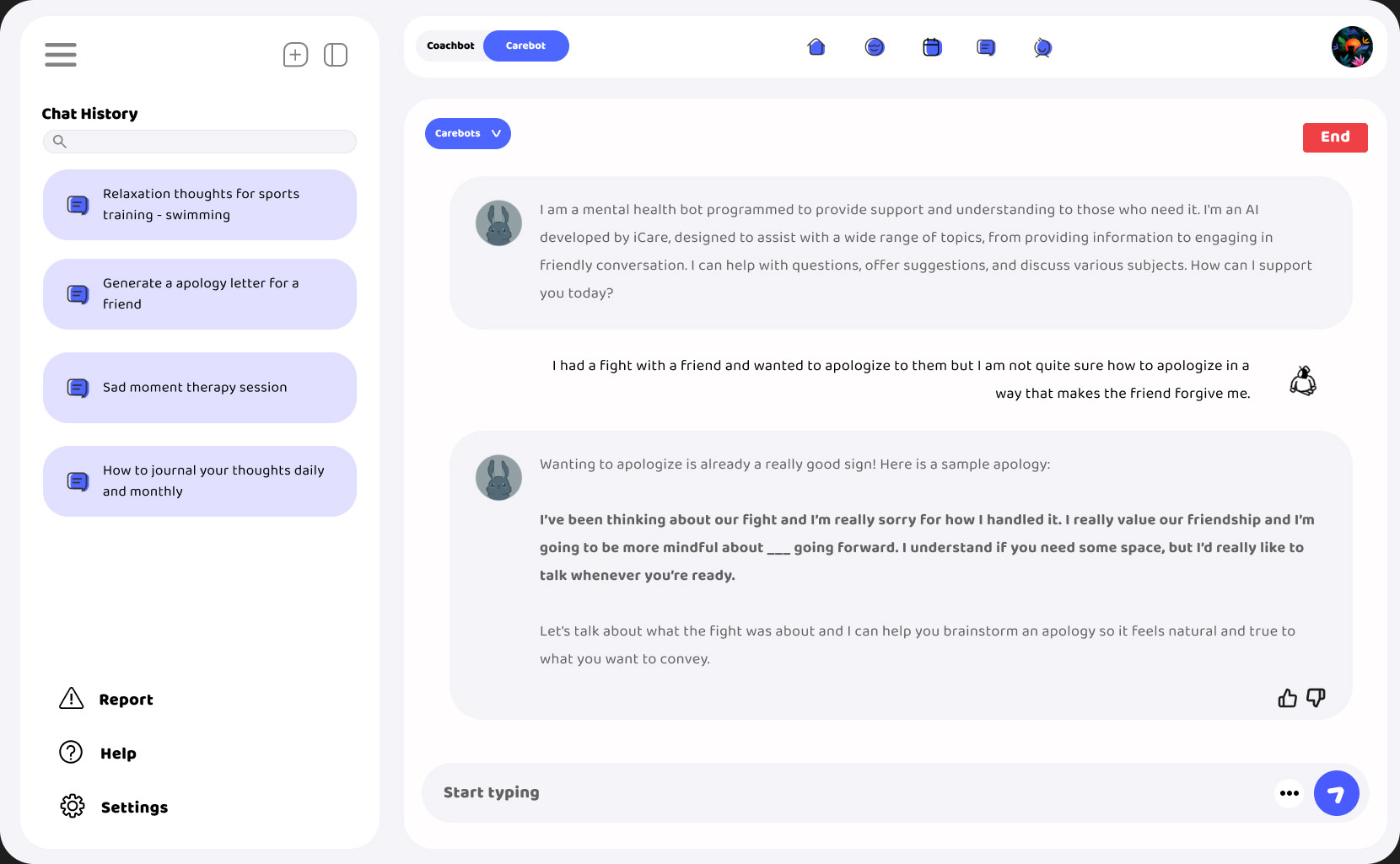Select the mood/wellness face icon
The image size is (1400, 864).
pos(874,47)
